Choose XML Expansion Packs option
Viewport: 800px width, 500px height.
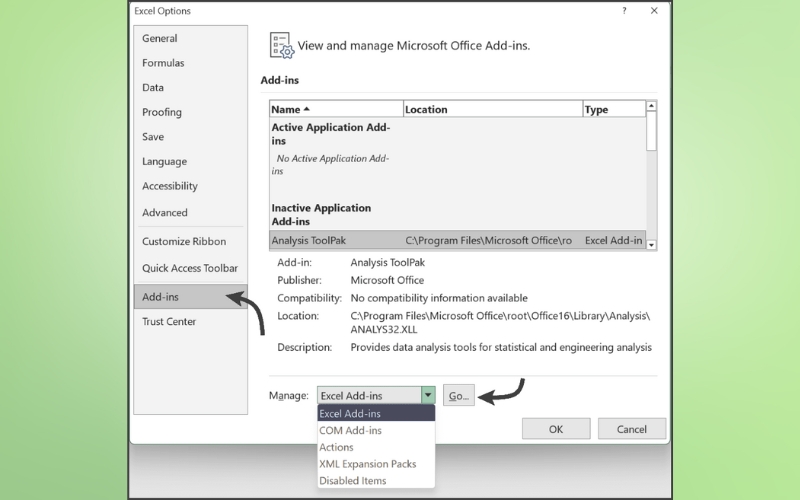click(376, 464)
